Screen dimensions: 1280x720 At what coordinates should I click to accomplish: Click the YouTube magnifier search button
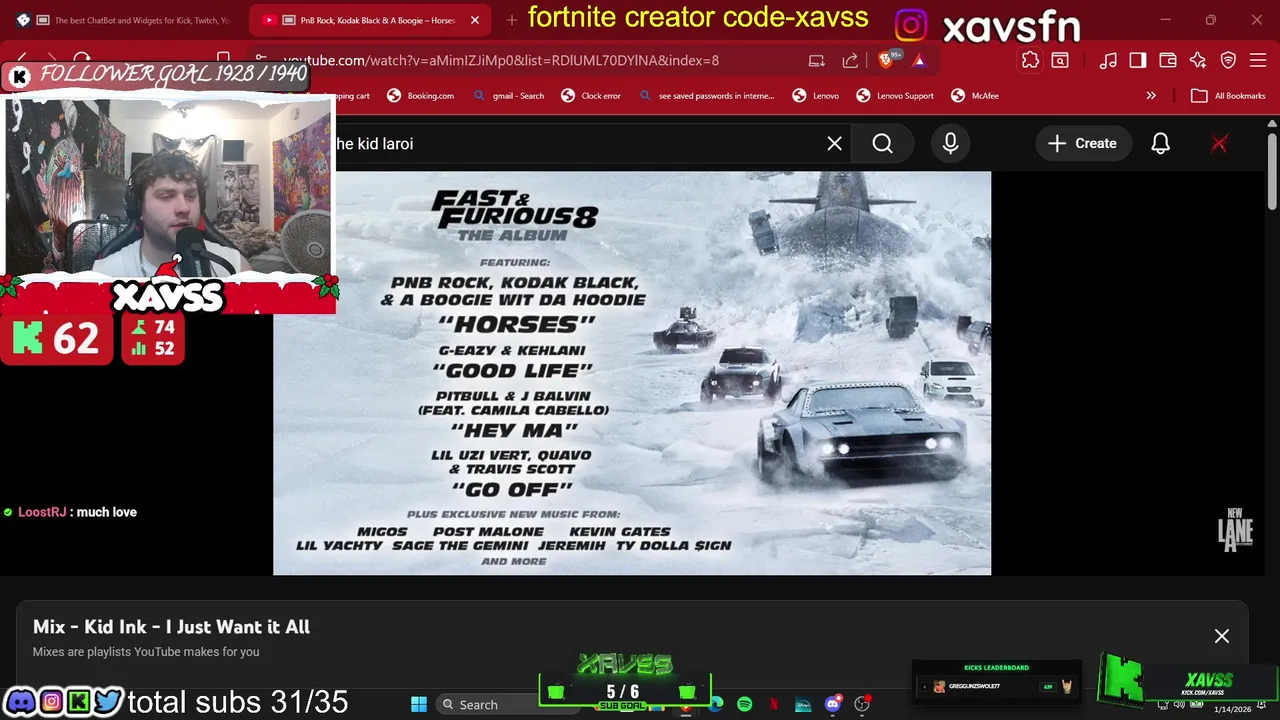coord(882,144)
